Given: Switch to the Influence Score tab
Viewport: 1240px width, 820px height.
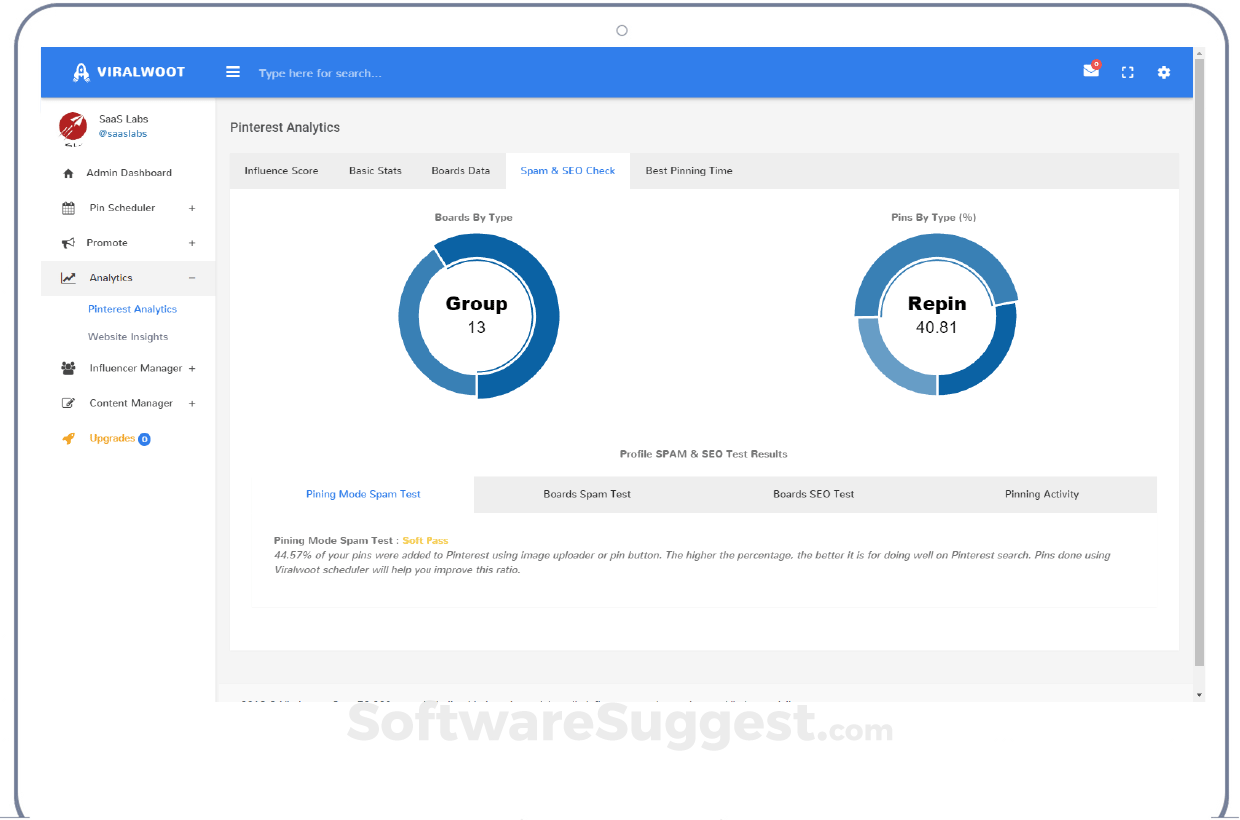Looking at the screenshot, I should pos(281,171).
